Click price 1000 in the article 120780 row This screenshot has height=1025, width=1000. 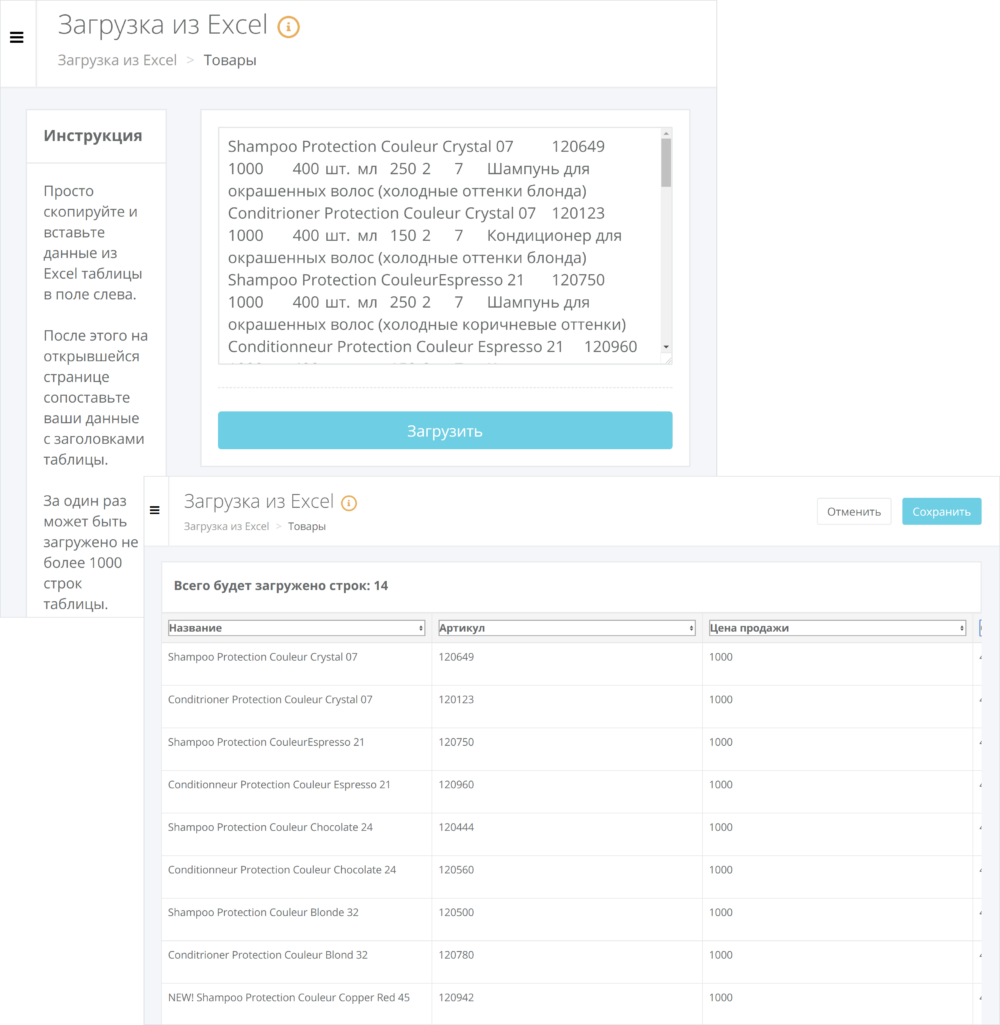pos(721,954)
